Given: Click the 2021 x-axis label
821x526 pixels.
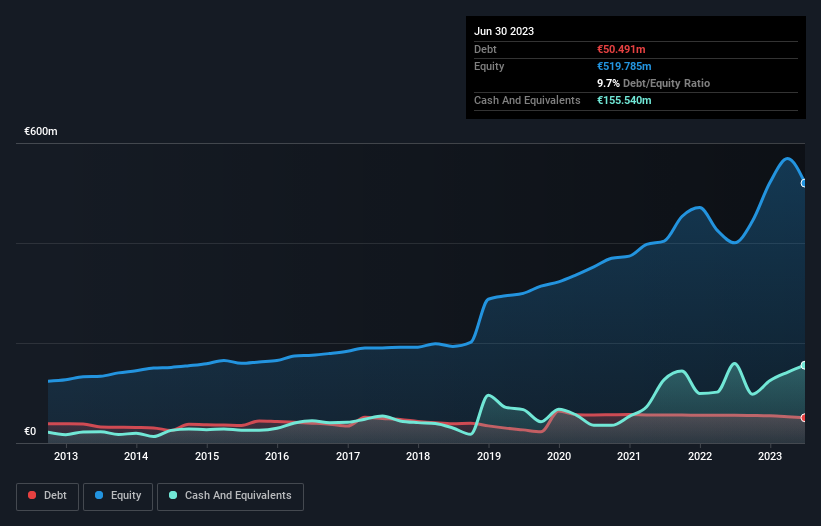Looking at the screenshot, I should point(629,456).
